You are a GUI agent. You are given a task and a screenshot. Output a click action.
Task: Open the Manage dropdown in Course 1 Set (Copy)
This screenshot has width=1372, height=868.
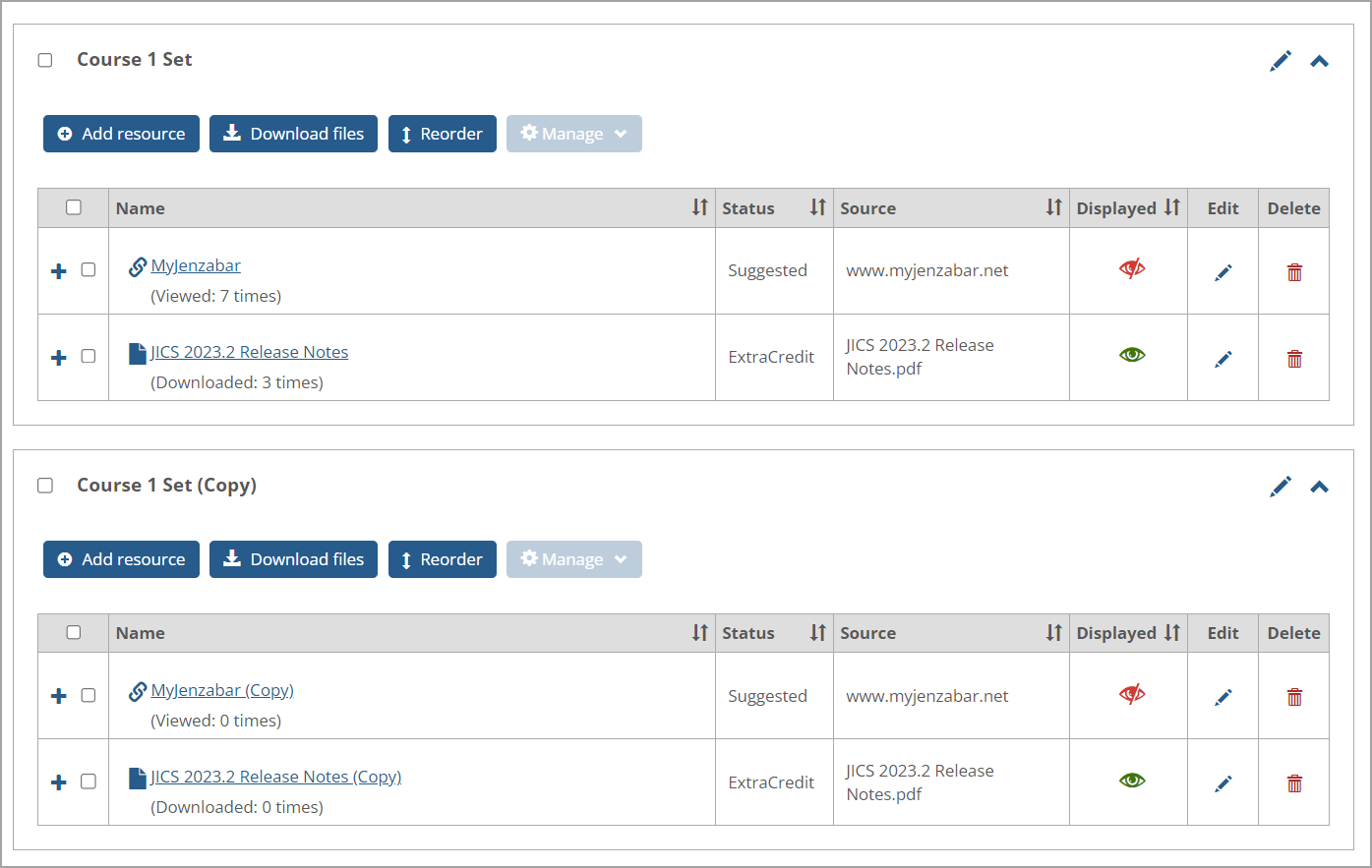(x=573, y=559)
